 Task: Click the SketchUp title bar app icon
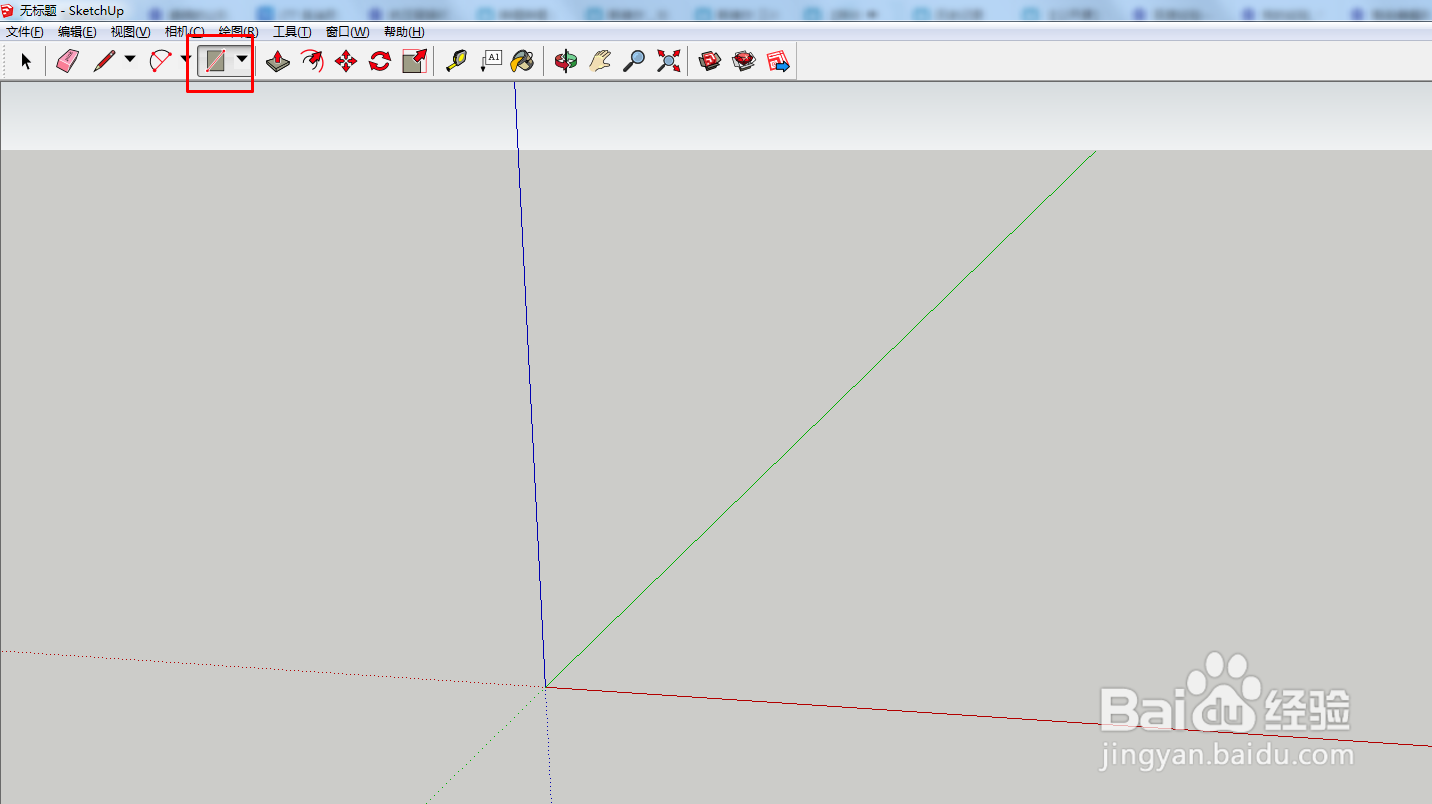8,10
